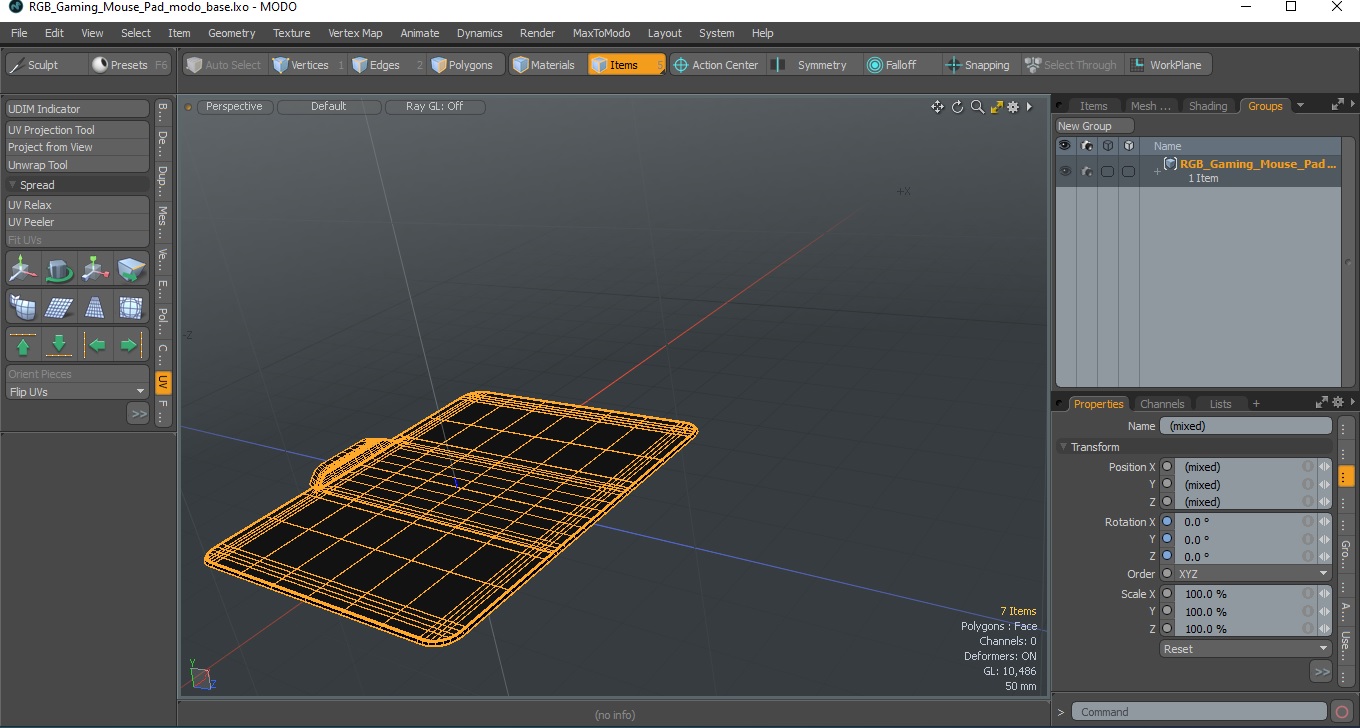Switch to Polygons selection mode
1360x728 pixels.
(x=466, y=65)
